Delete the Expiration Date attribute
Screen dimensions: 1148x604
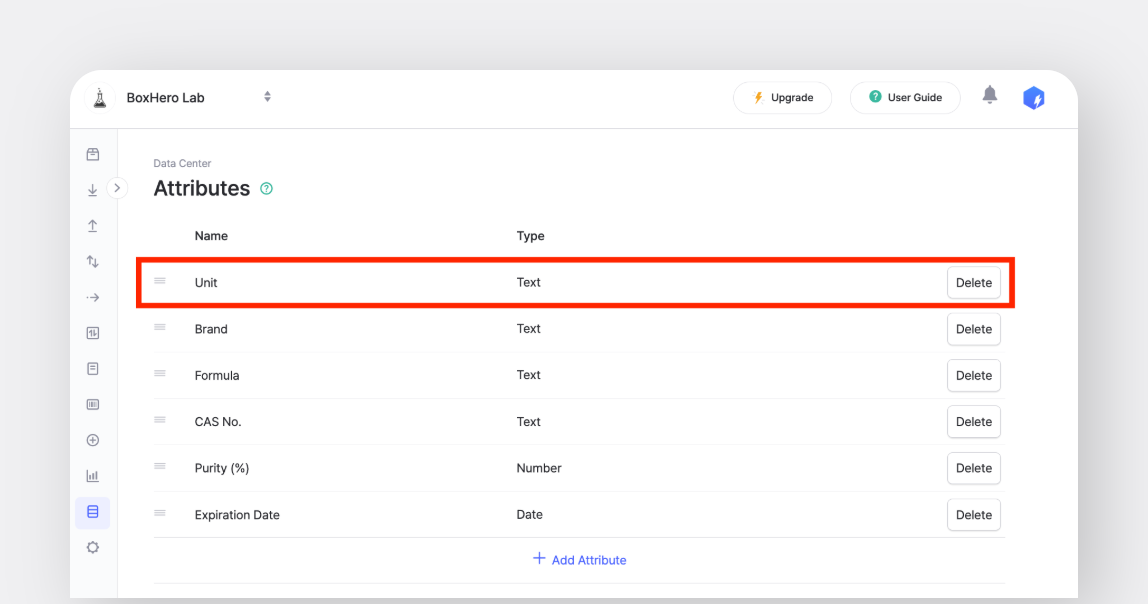[x=973, y=514]
